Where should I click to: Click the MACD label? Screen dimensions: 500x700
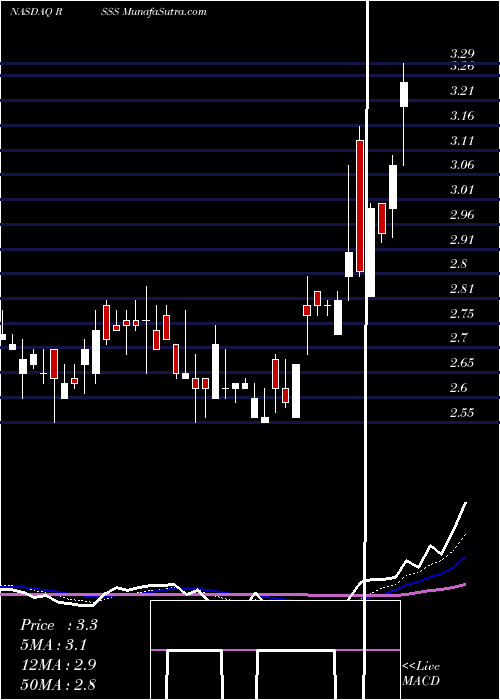click(421, 681)
